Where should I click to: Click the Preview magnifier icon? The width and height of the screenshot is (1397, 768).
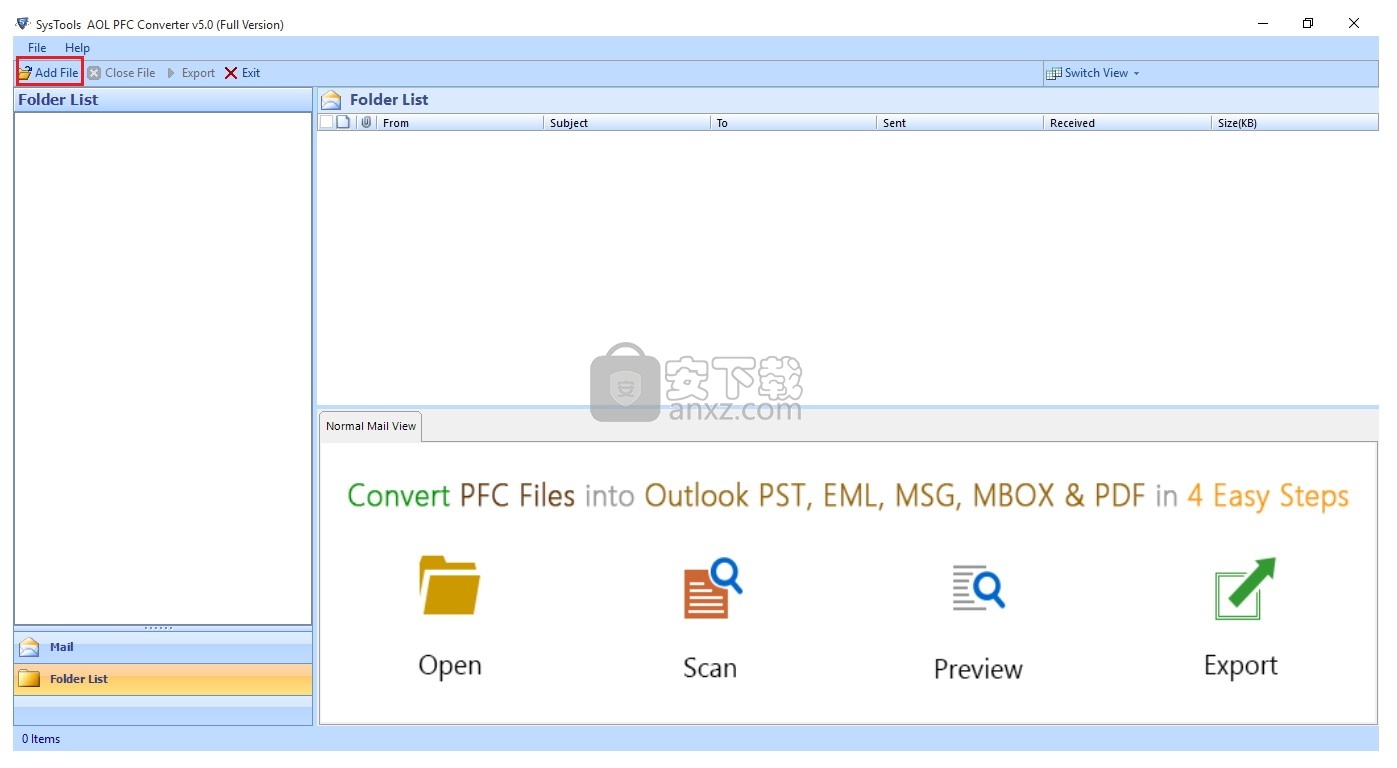tap(978, 587)
